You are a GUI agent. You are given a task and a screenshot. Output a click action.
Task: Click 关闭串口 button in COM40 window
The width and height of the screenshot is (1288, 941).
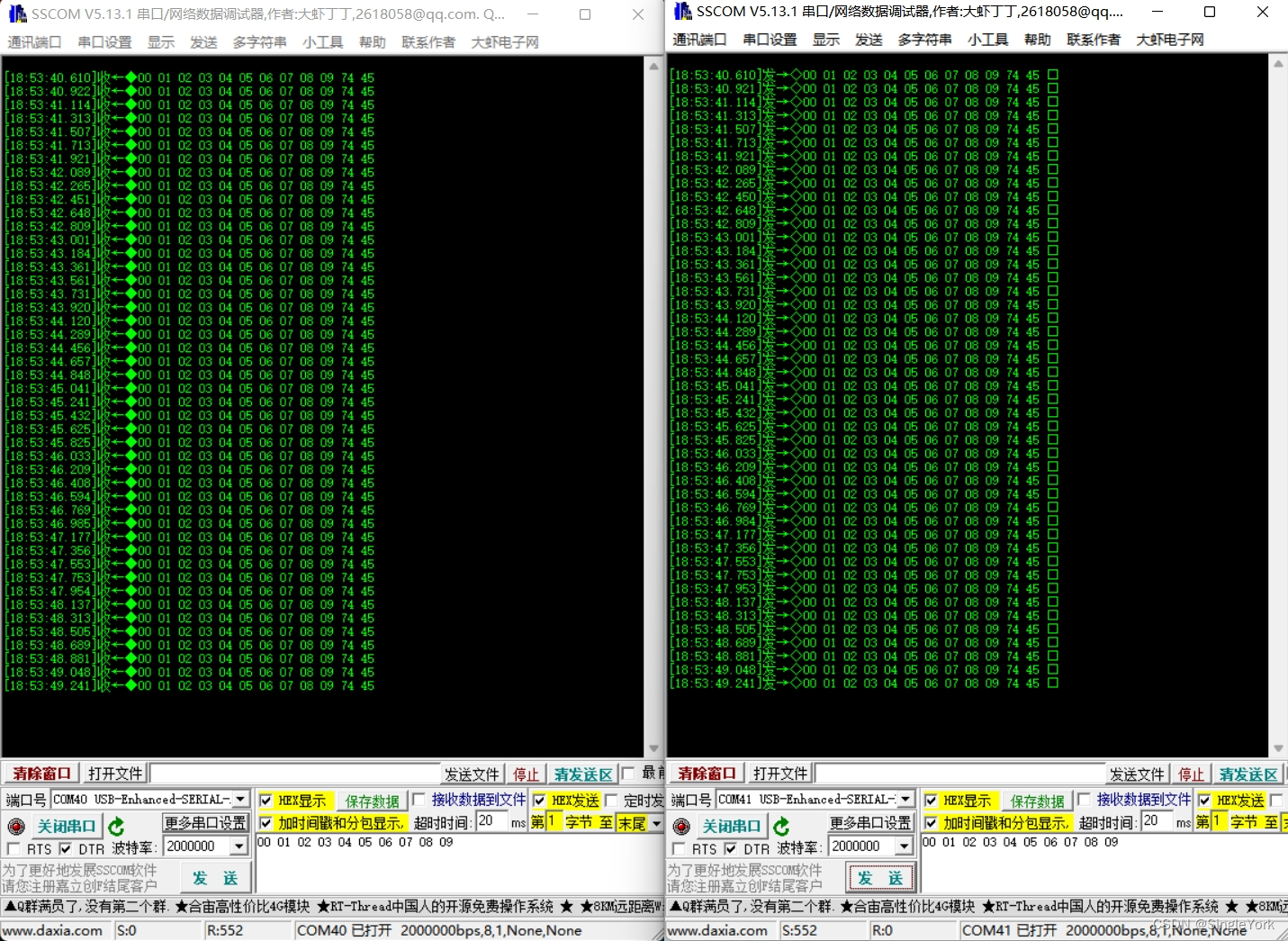[67, 826]
